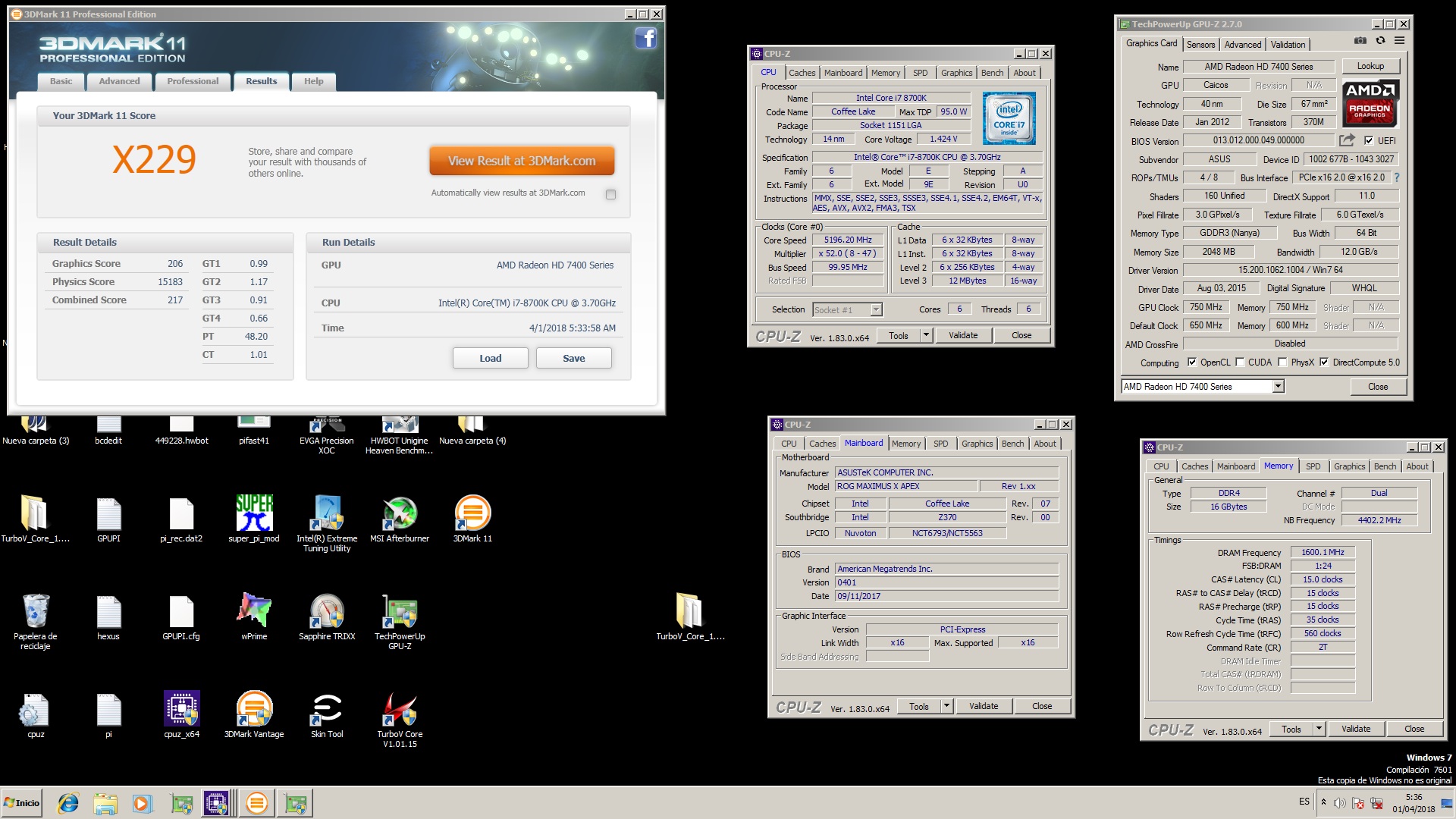Click Inicio start button
Screen dimensions: 1456x819
point(22,803)
